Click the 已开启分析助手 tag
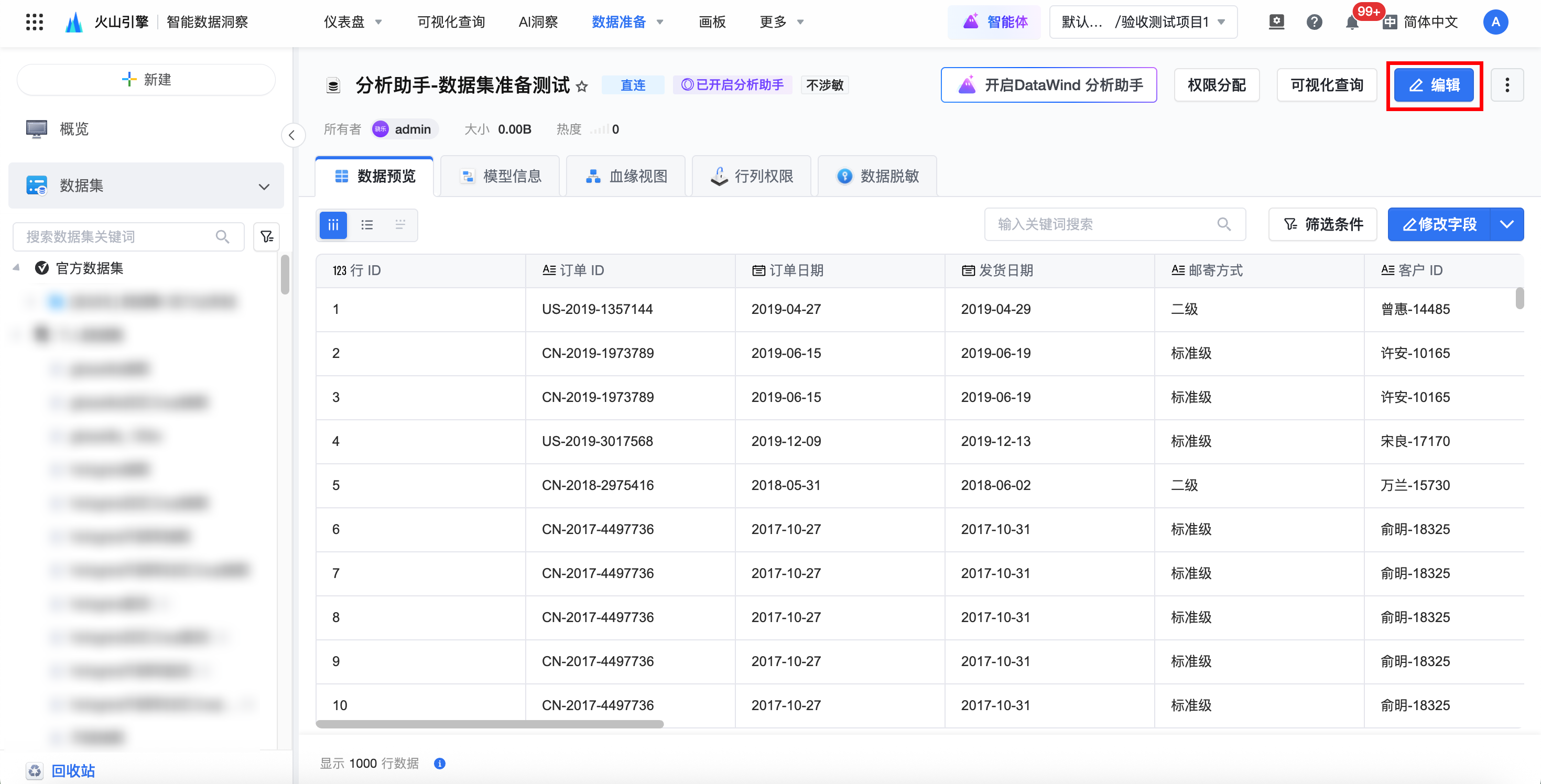The width and height of the screenshot is (1541, 784). 732,85
